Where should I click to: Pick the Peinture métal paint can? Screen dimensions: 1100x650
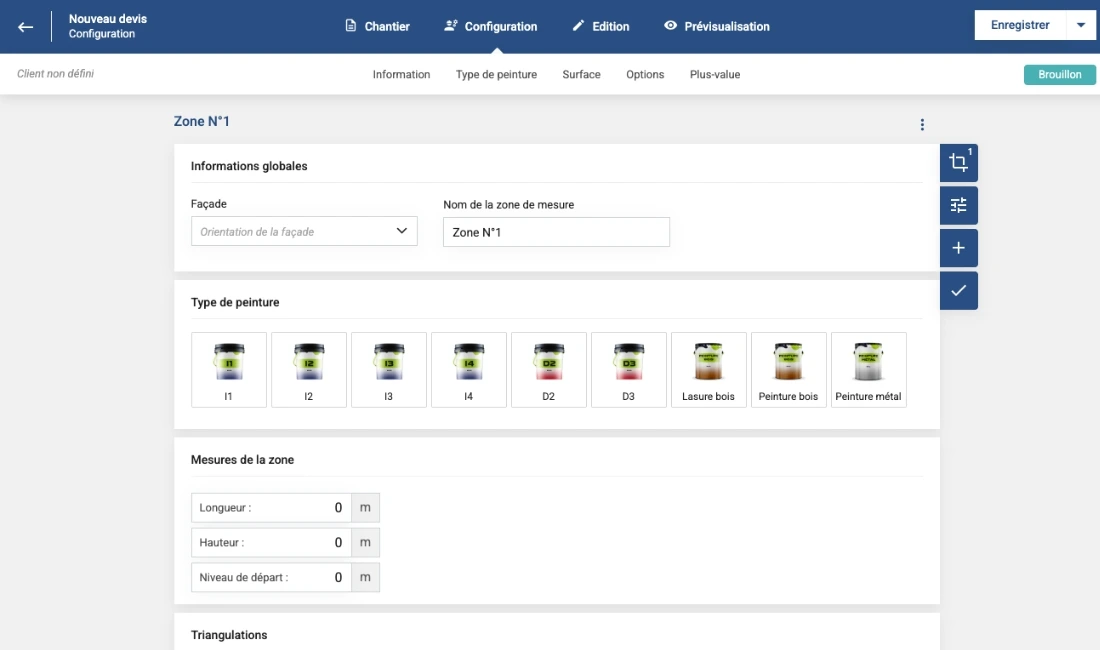click(x=868, y=370)
